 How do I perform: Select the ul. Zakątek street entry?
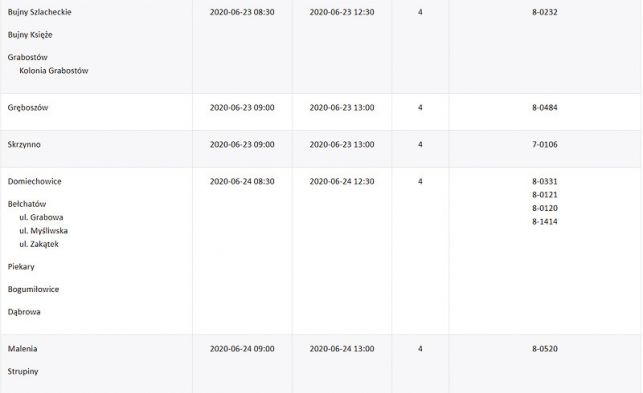(39, 244)
